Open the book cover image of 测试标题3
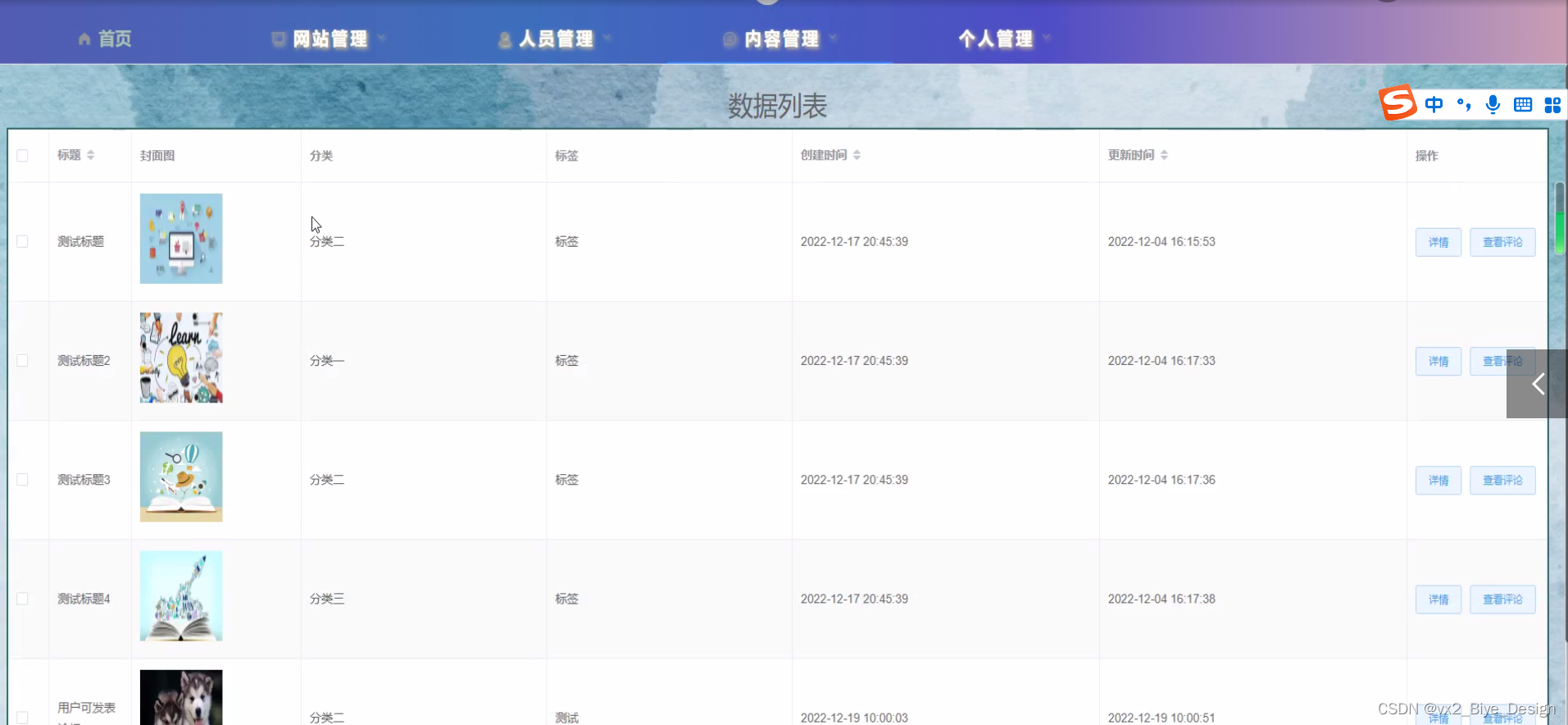 181,476
